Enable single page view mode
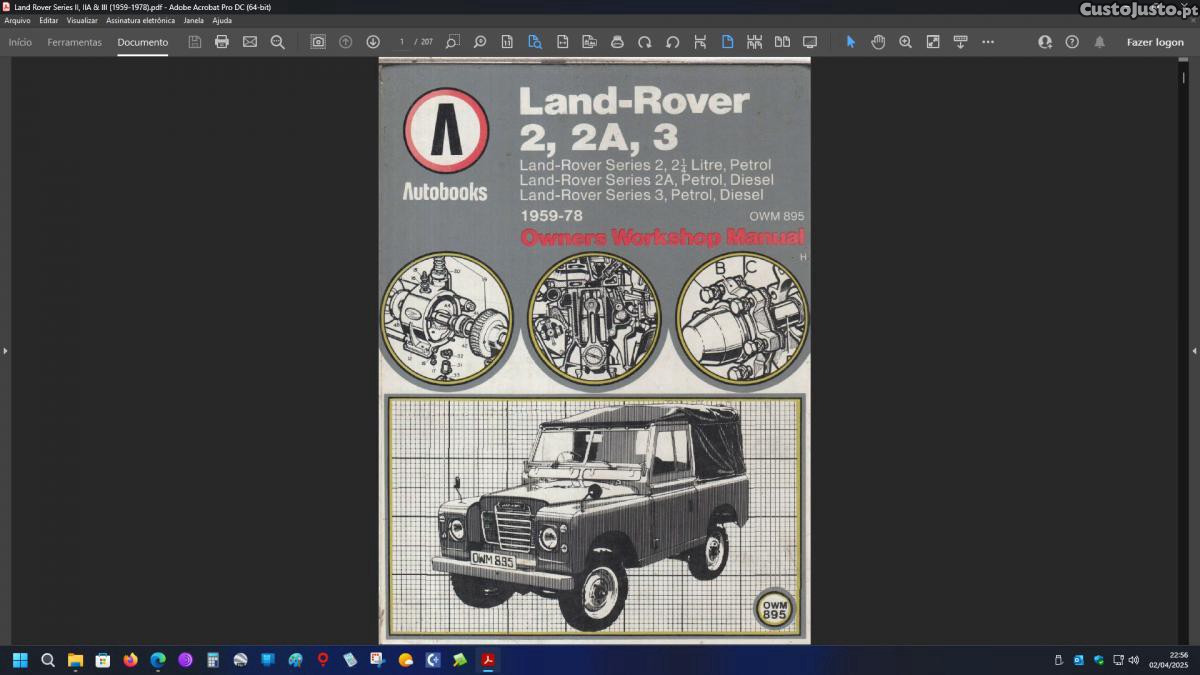Screen dimensions: 1200x675 727,42
